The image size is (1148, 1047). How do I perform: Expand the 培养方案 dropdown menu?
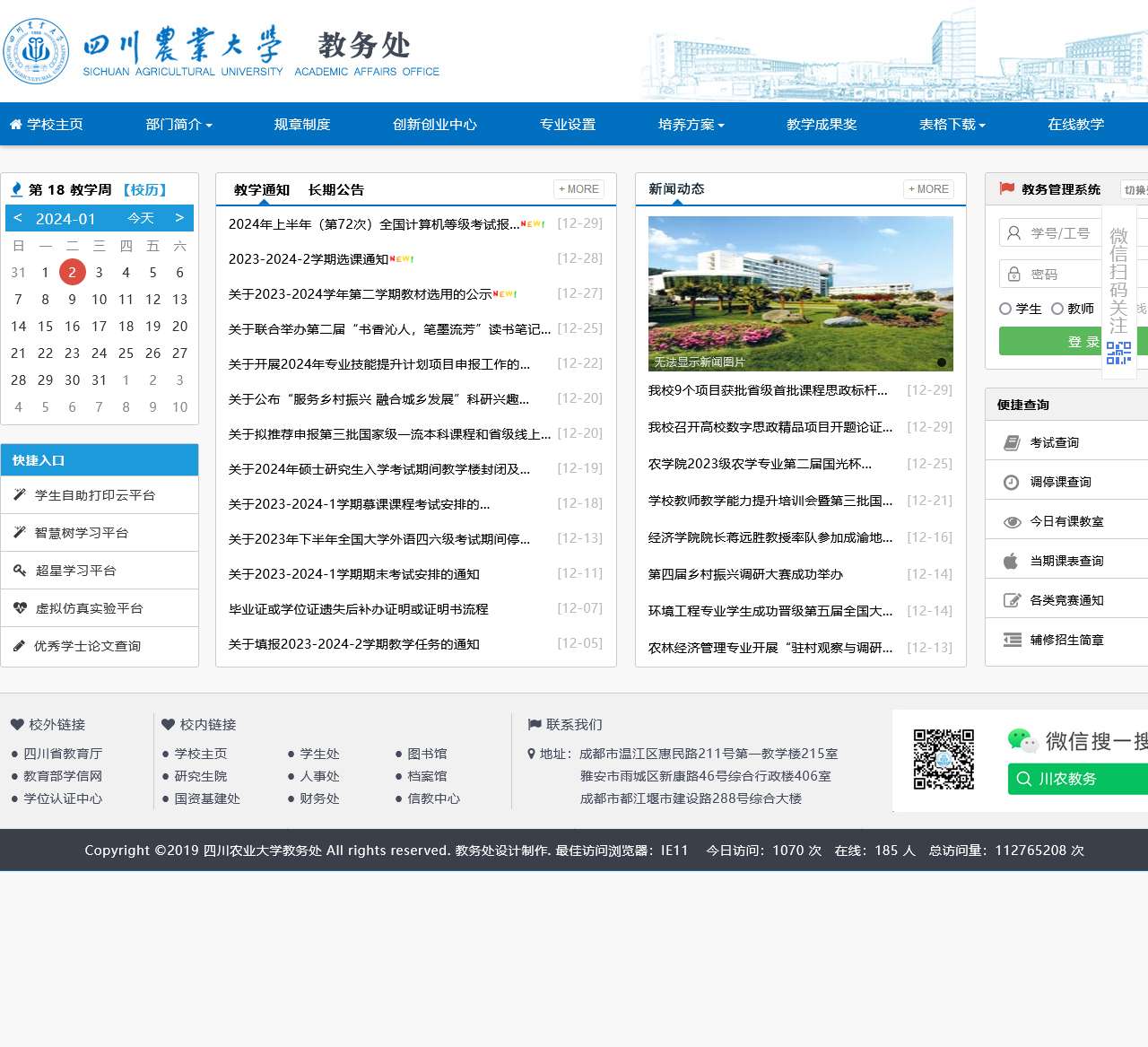point(691,125)
